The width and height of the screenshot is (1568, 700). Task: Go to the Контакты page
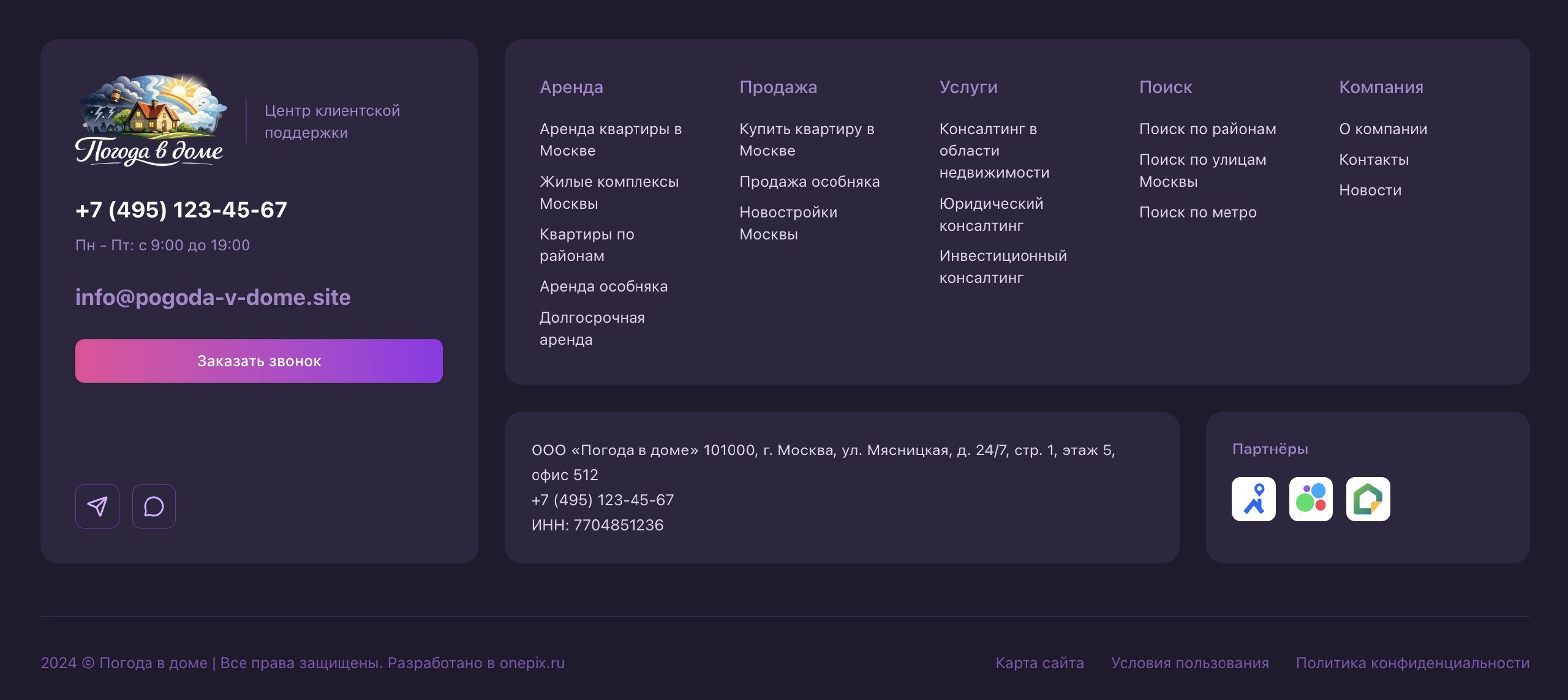tap(1373, 160)
